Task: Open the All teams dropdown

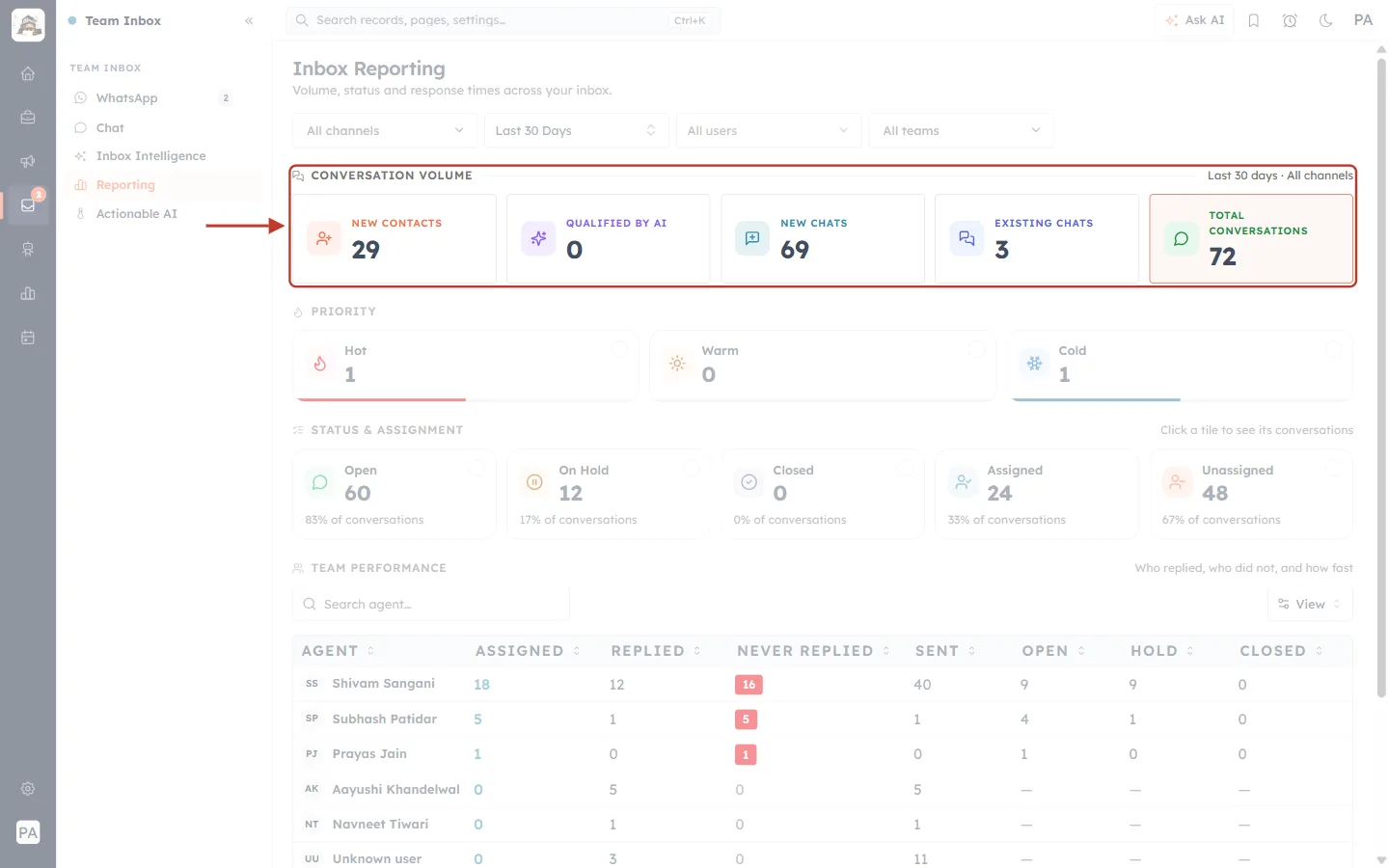Action: coord(961,130)
